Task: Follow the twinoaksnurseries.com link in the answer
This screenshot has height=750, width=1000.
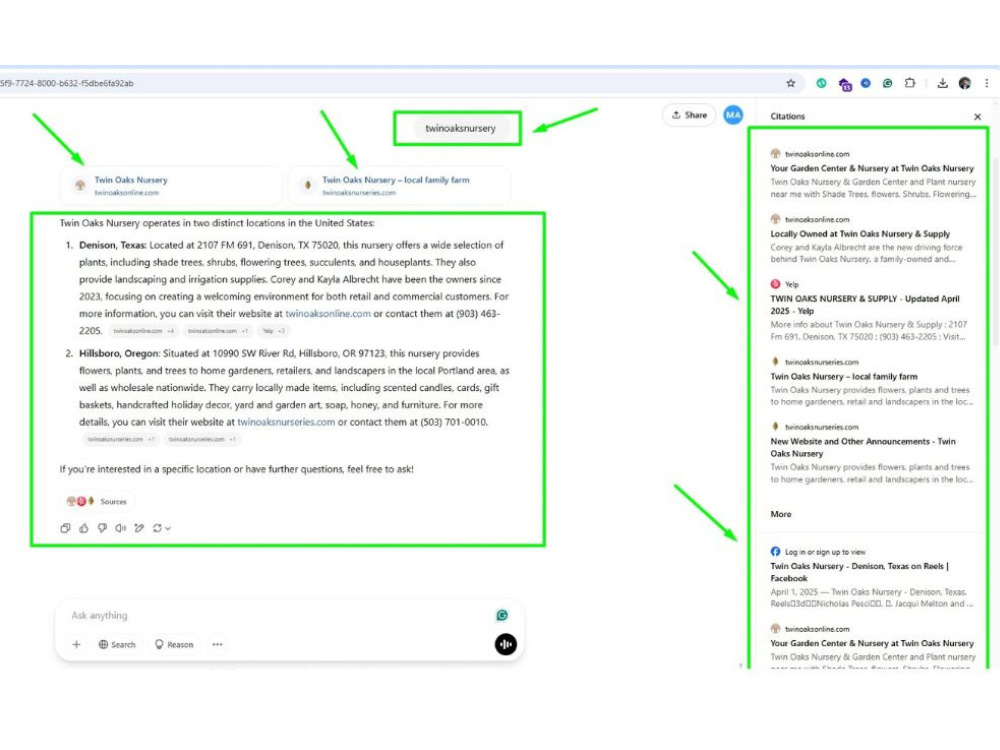Action: 286,422
